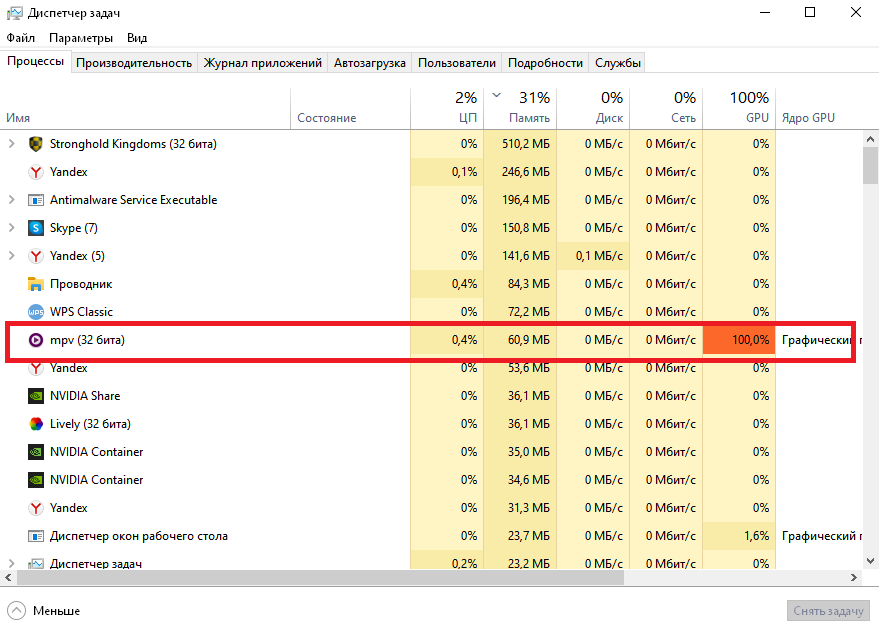Viewport: 879px width, 630px height.
Task: Sort by the Диск column header
Action: point(593,109)
